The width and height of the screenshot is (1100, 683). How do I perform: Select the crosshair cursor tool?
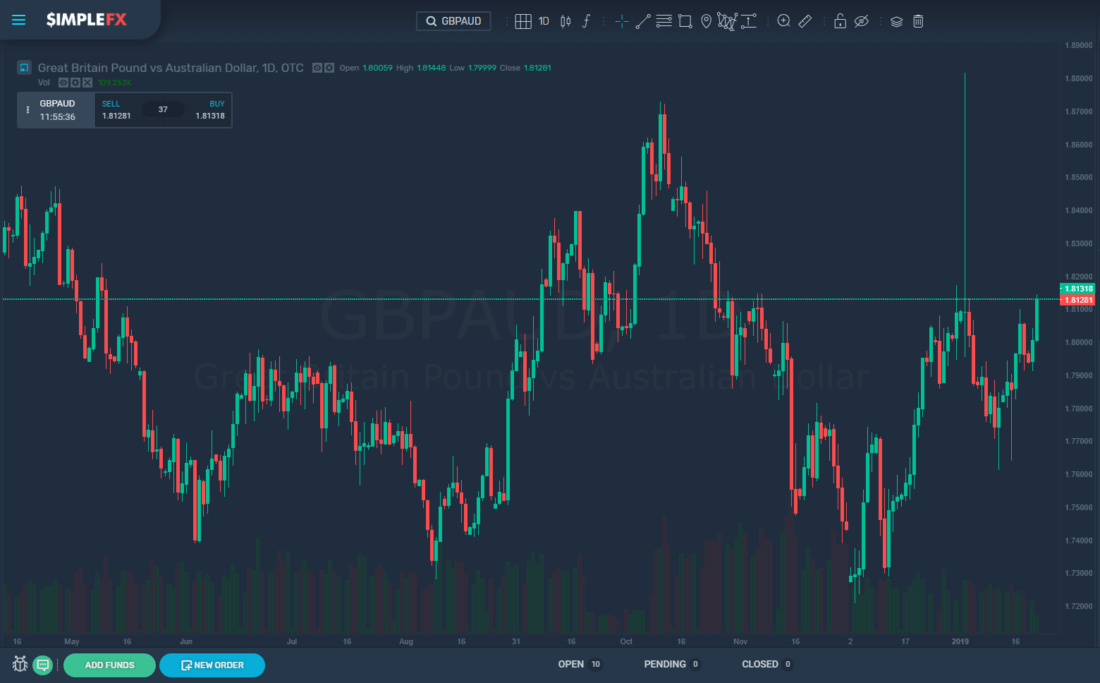coord(621,21)
